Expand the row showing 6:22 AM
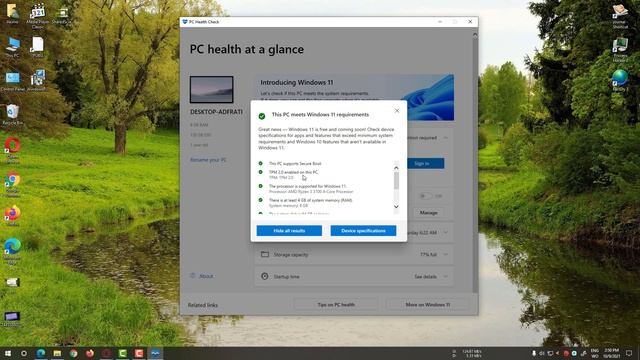Screen dimensions: 640x360 tap(445, 233)
